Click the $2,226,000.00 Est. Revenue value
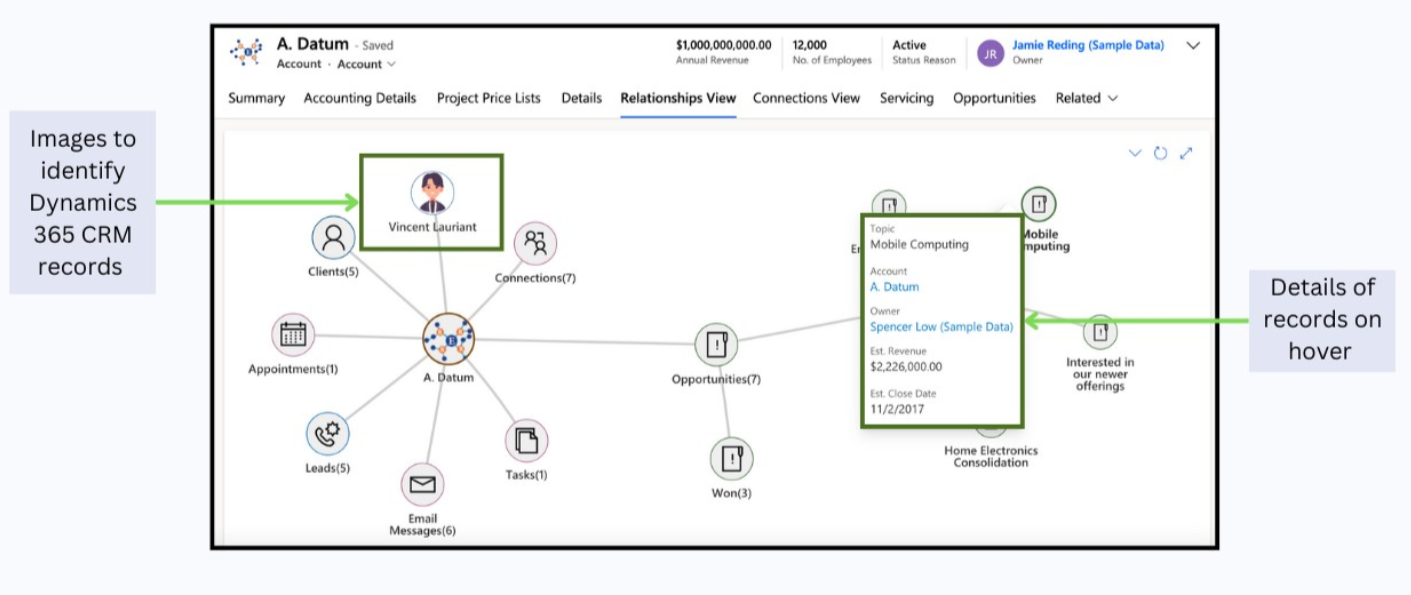 (x=906, y=367)
